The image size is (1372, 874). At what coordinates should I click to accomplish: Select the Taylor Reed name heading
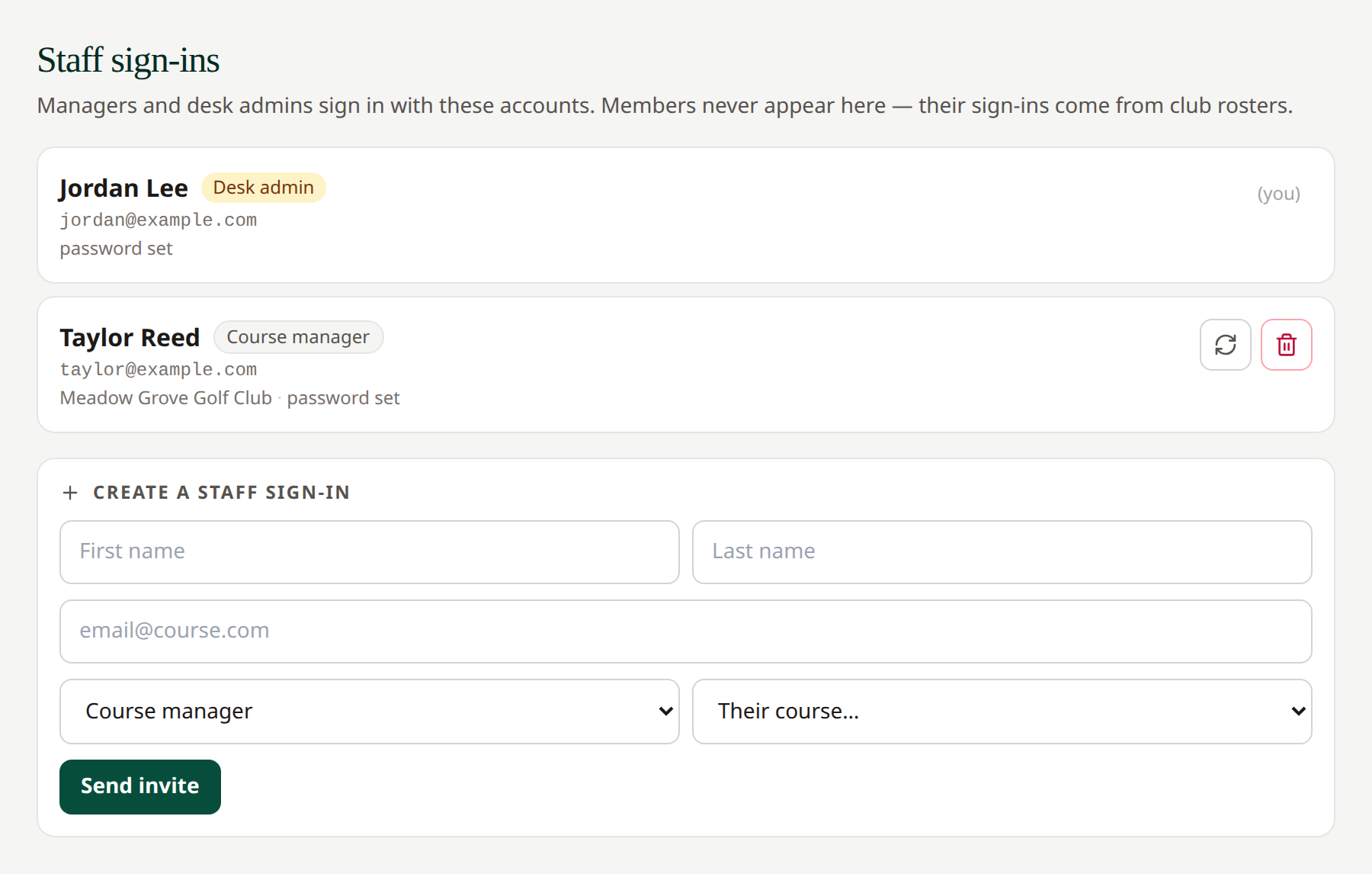(x=130, y=337)
